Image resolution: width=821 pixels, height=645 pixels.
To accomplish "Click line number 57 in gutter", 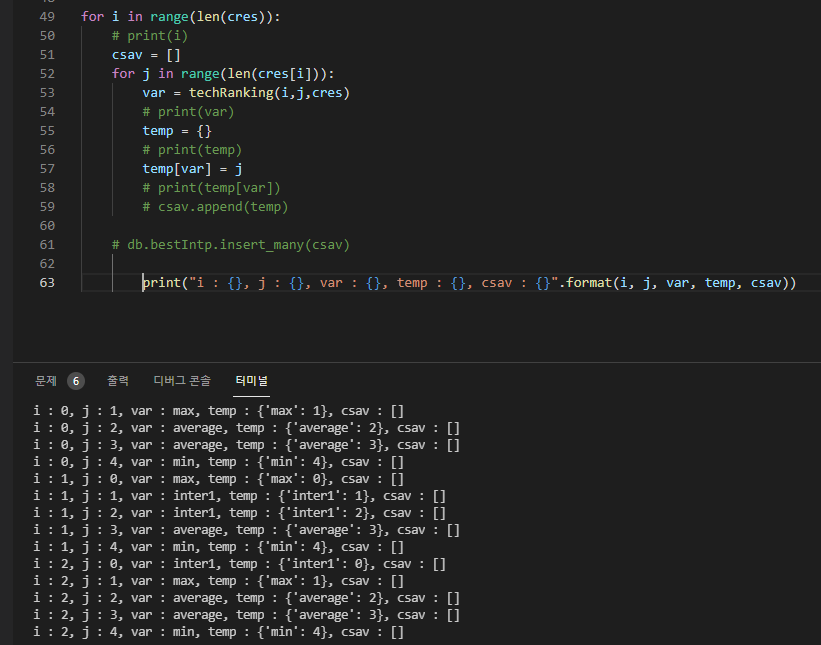I will click(x=47, y=169).
